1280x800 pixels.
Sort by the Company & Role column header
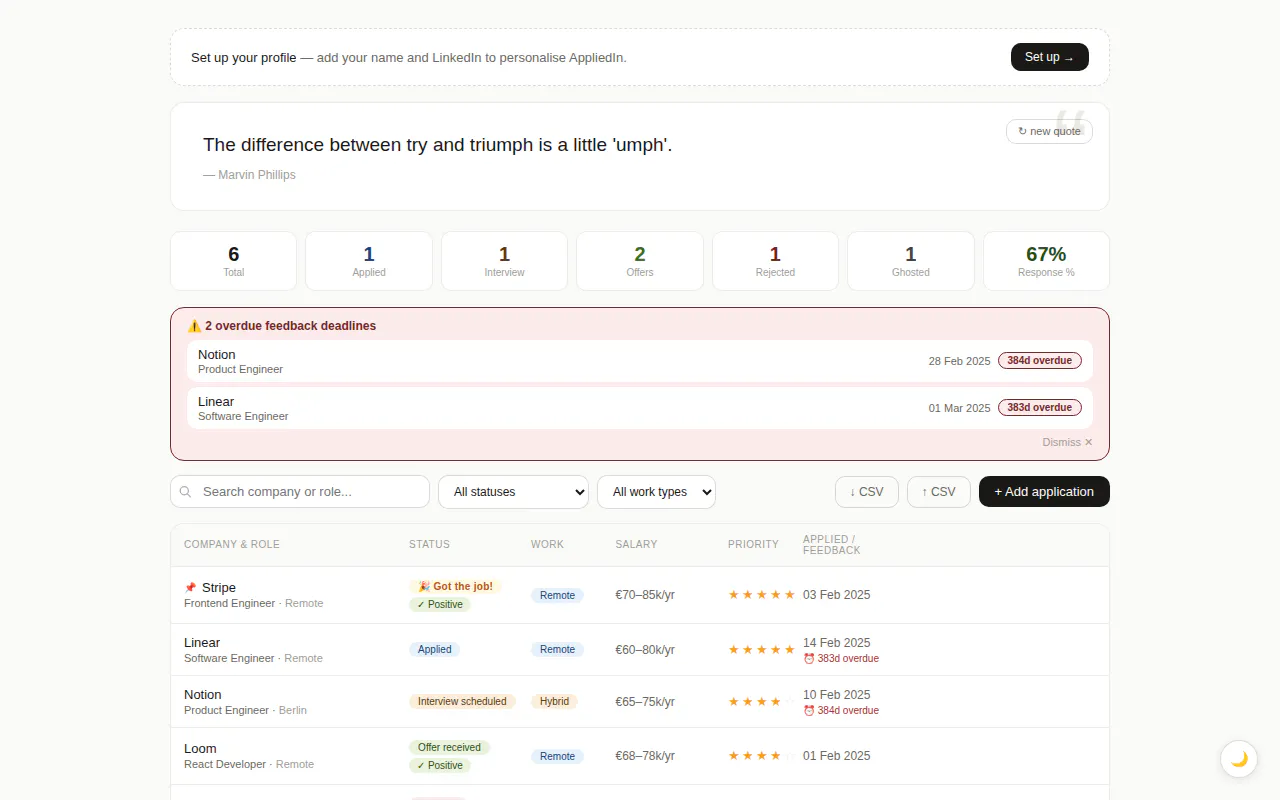point(232,545)
